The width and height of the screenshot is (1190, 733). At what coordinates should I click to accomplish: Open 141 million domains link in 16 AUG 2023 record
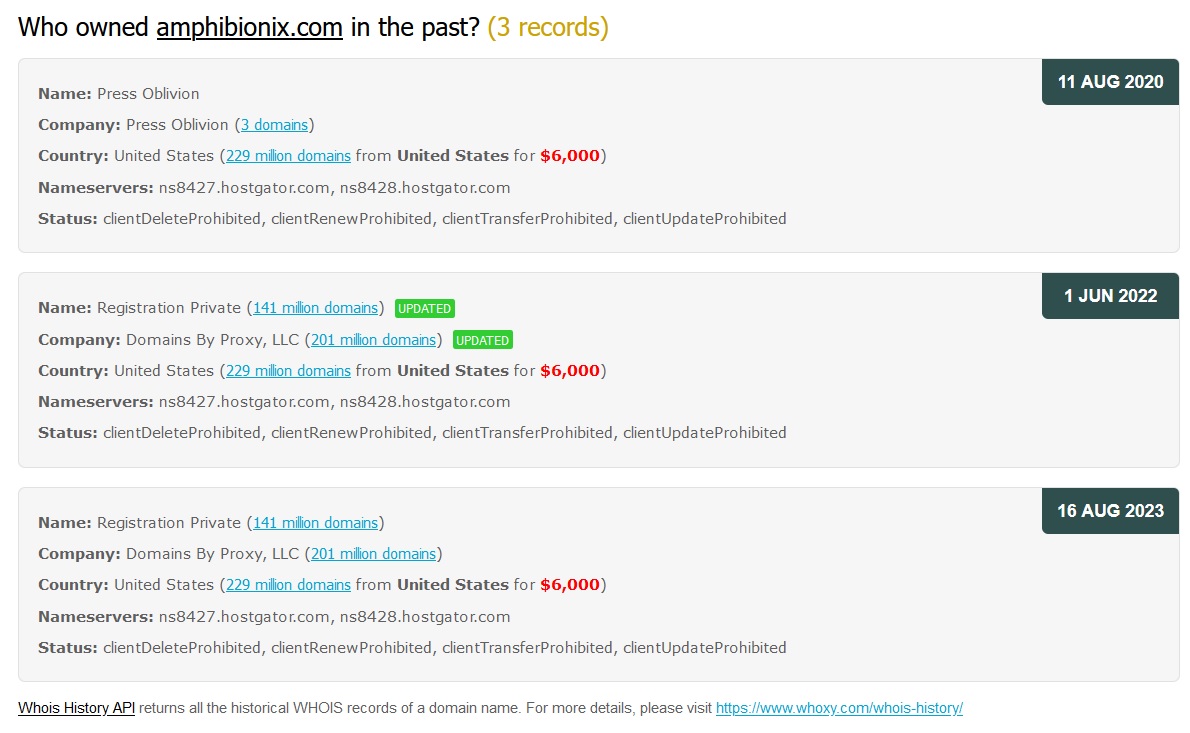pyautogui.click(x=316, y=523)
